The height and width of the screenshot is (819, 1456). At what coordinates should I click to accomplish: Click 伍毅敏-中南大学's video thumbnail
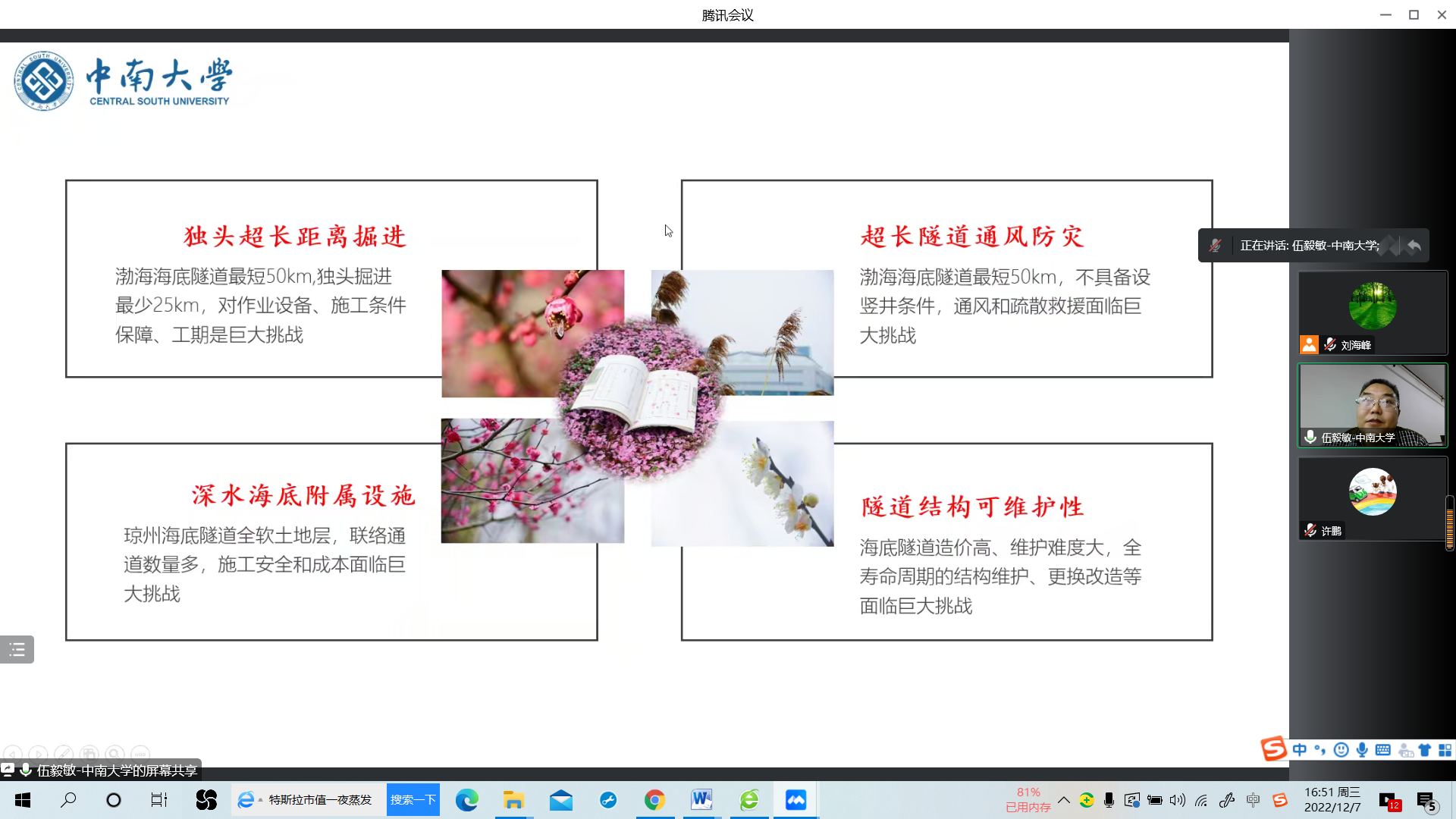pyautogui.click(x=1372, y=405)
